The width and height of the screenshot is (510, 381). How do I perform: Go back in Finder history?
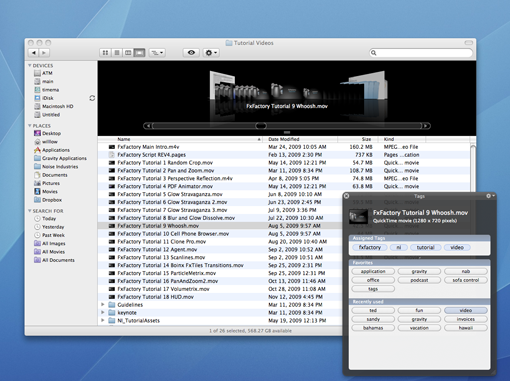tap(34, 53)
